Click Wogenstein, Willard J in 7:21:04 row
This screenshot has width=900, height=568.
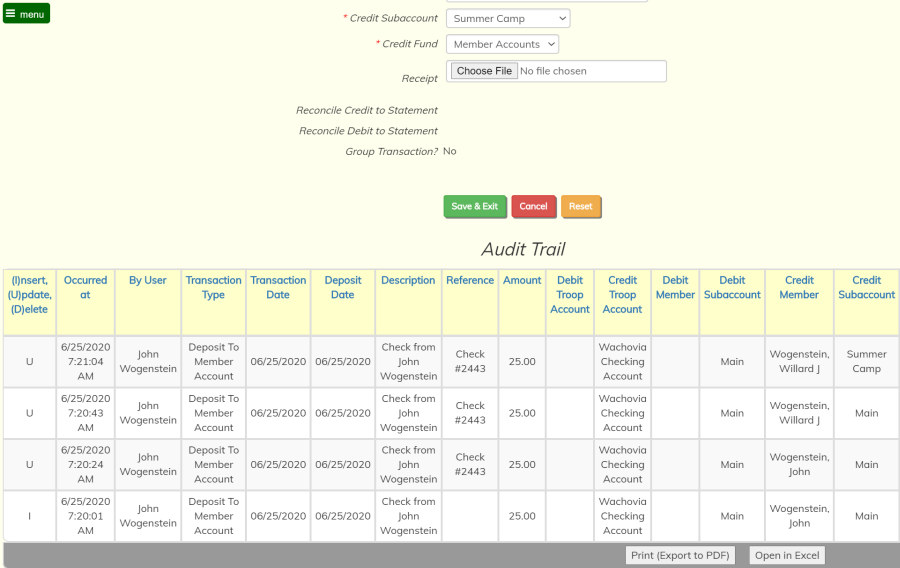click(x=799, y=361)
